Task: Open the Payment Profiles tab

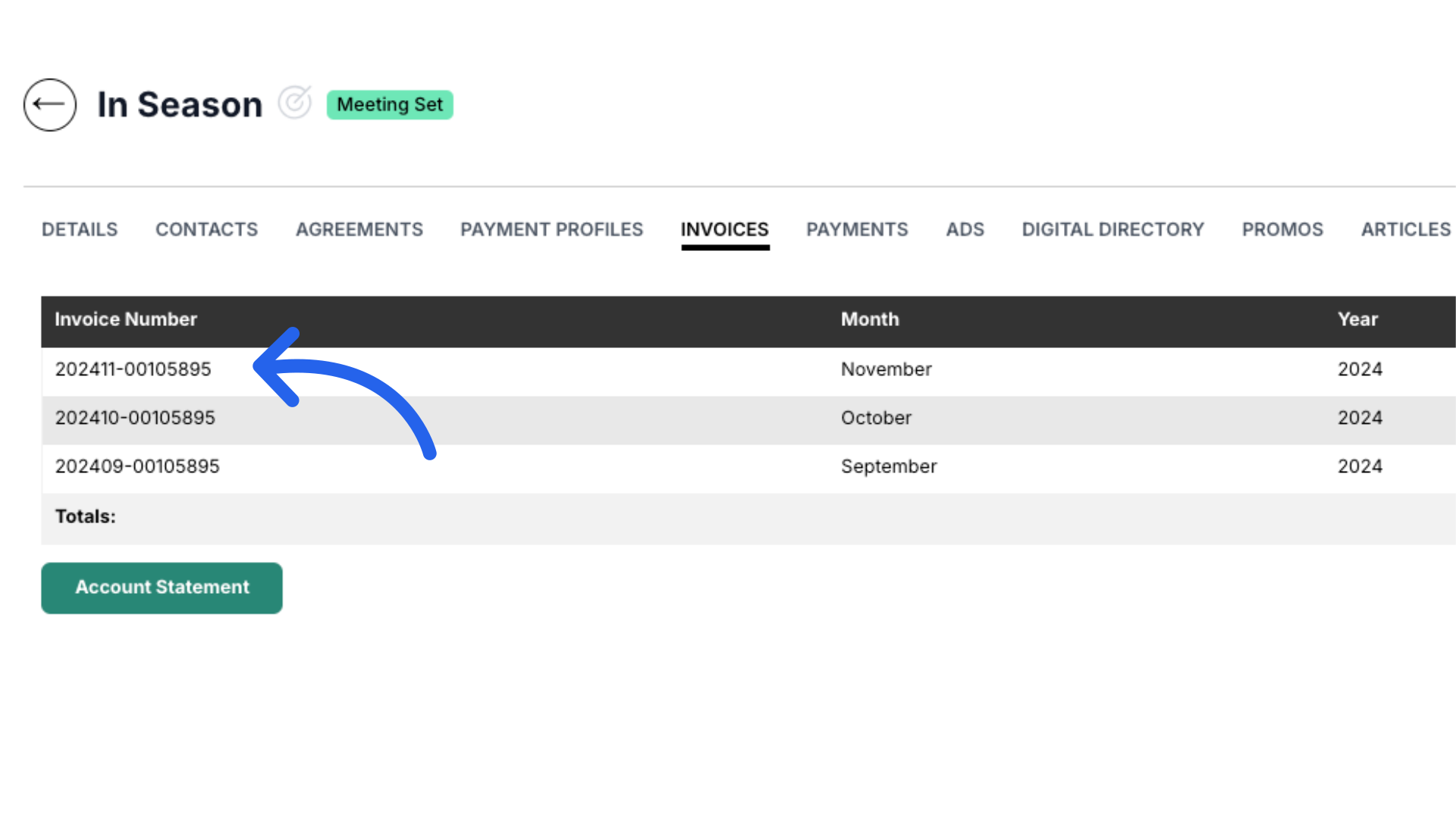Action: point(551,229)
